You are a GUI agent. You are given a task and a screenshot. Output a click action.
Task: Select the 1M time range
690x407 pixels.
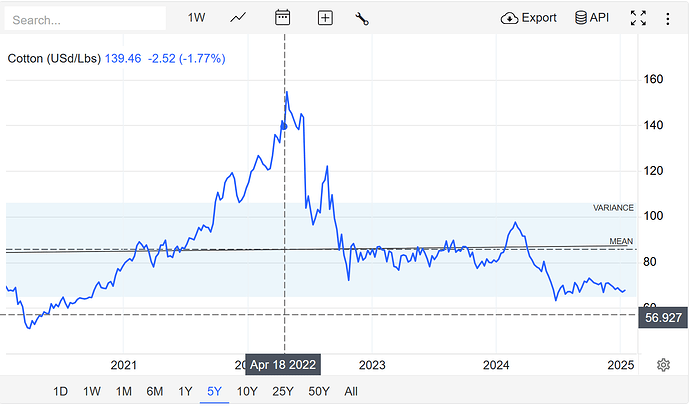pos(124,391)
